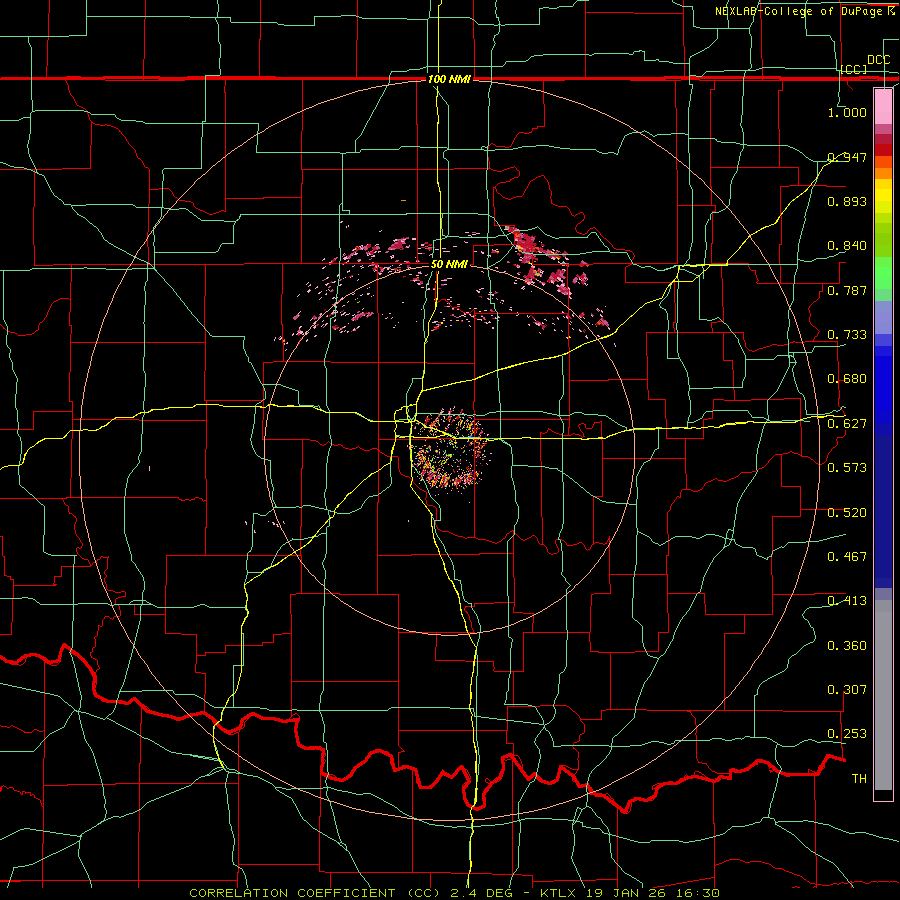
Task: Click the 0.733 legend value
Action: (847, 334)
